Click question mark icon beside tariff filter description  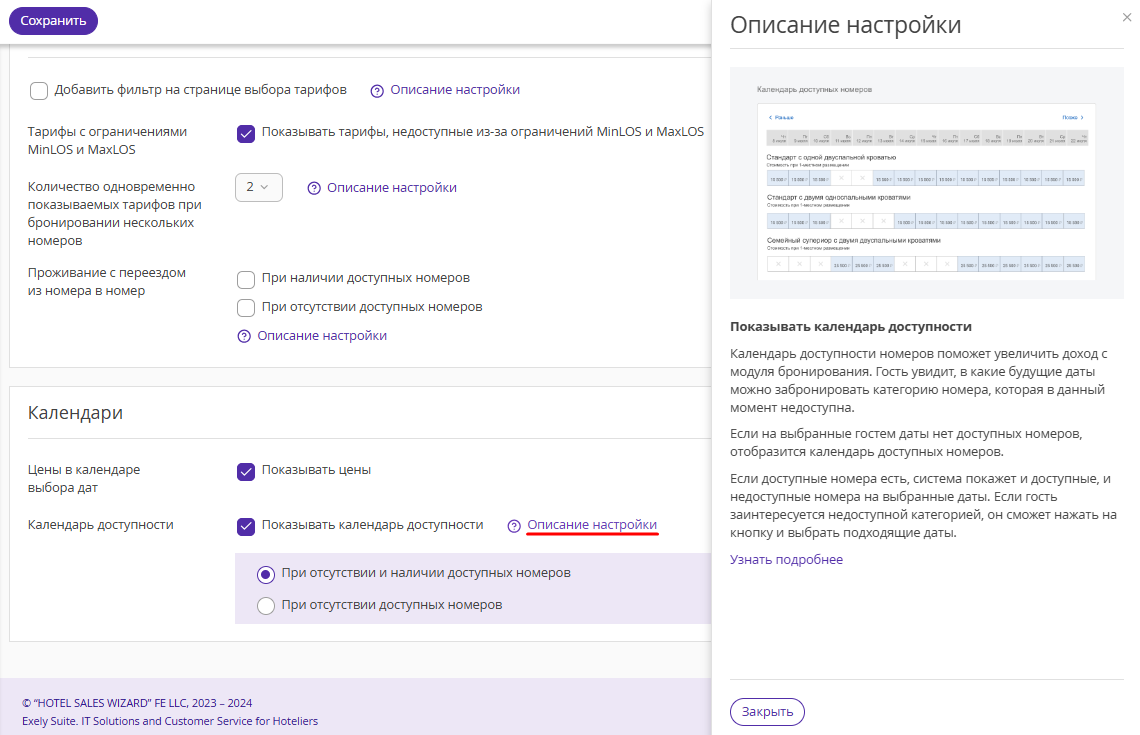(x=377, y=91)
